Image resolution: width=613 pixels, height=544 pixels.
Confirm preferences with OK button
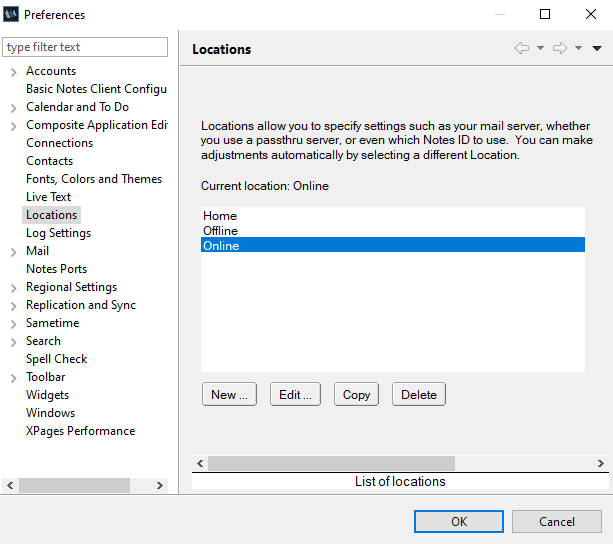[x=459, y=521]
